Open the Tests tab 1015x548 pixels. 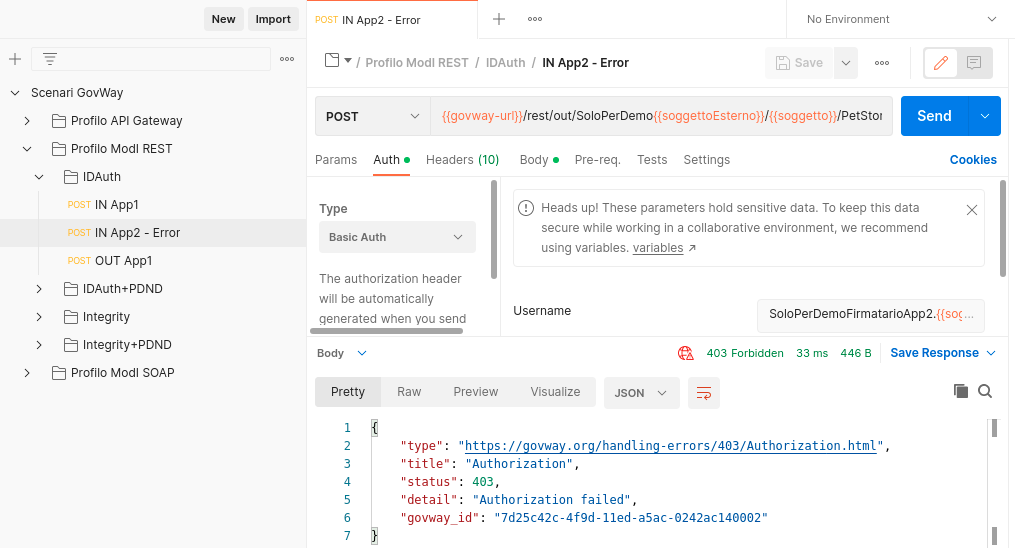tap(652, 160)
